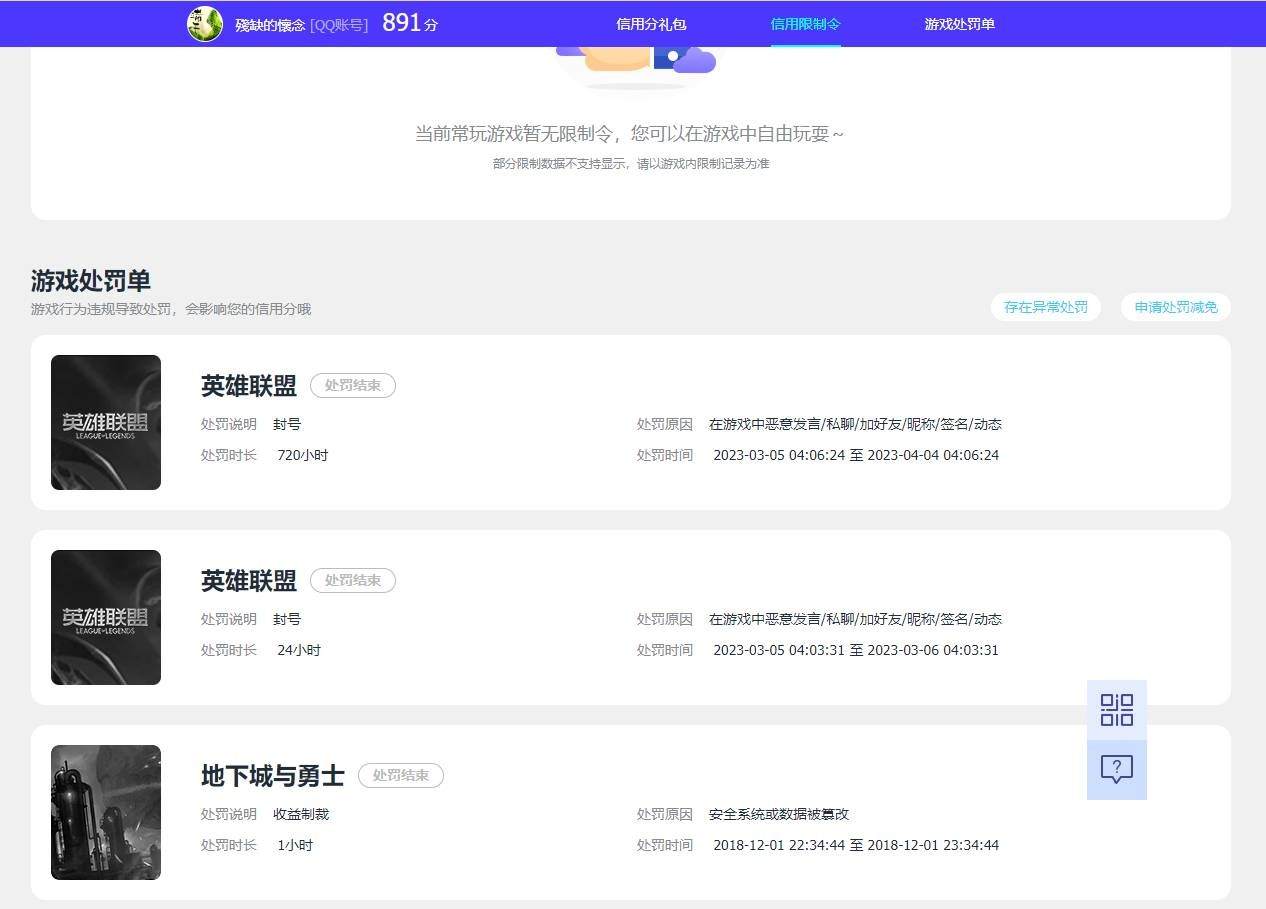Viewport: 1266px width, 909px height.
Task: Click the 1小时 punishment duration
Action: point(295,845)
